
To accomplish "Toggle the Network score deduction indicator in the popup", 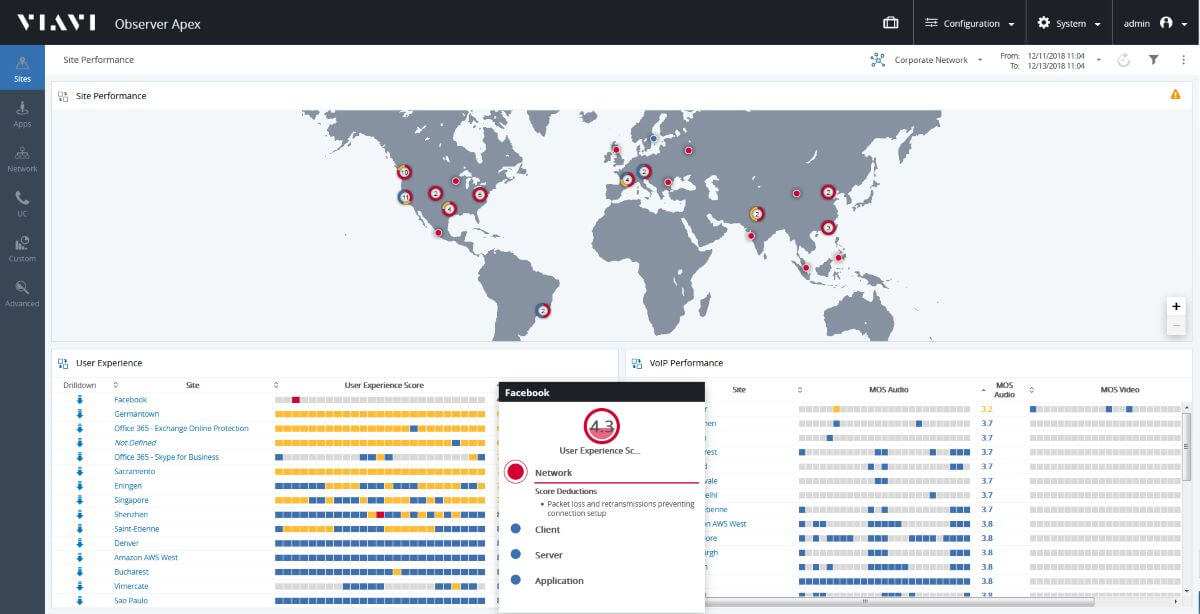I will (515, 471).
